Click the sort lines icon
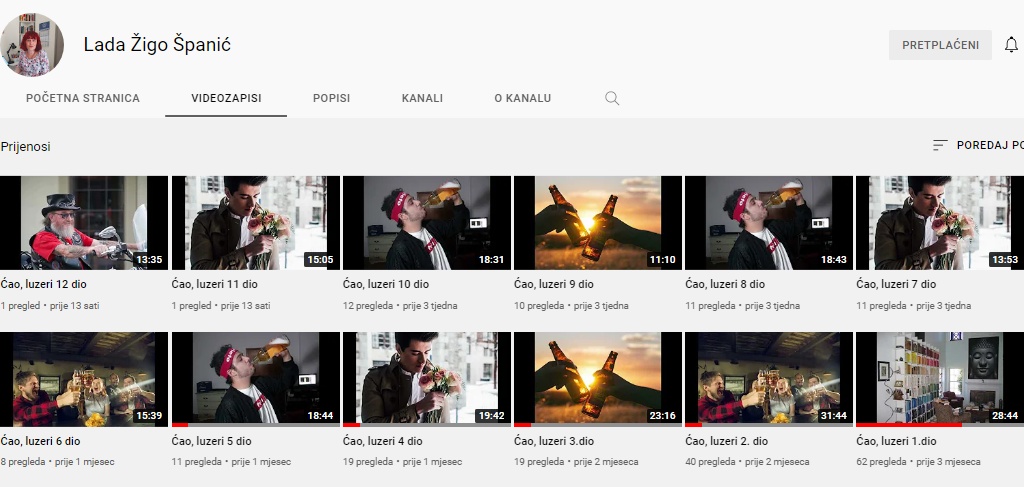 (939, 145)
